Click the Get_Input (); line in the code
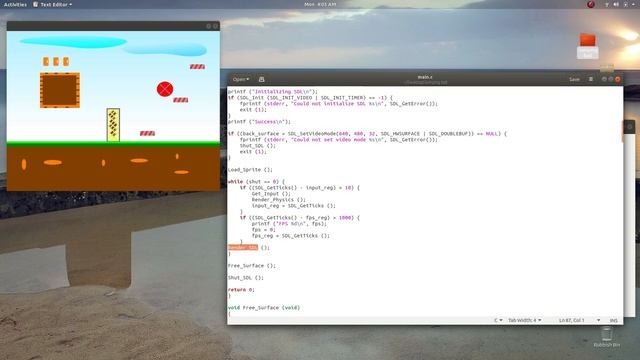 [x=271, y=194]
